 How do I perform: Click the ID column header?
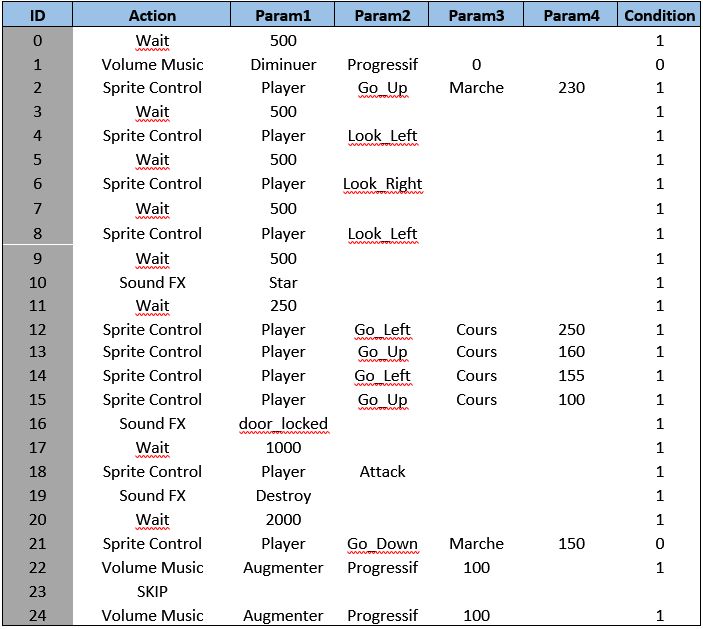(x=37, y=15)
